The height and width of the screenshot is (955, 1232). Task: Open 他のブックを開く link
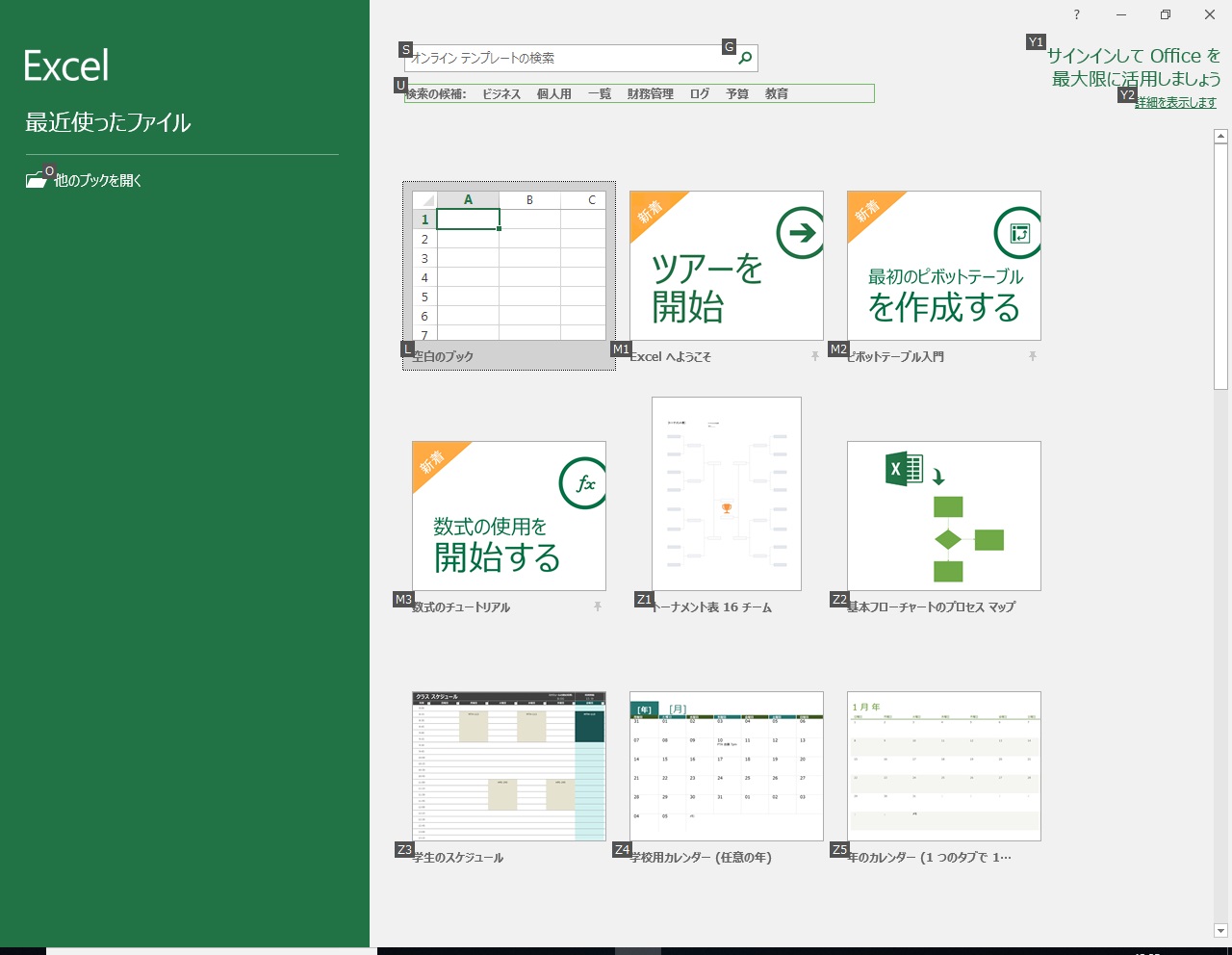pos(98,180)
